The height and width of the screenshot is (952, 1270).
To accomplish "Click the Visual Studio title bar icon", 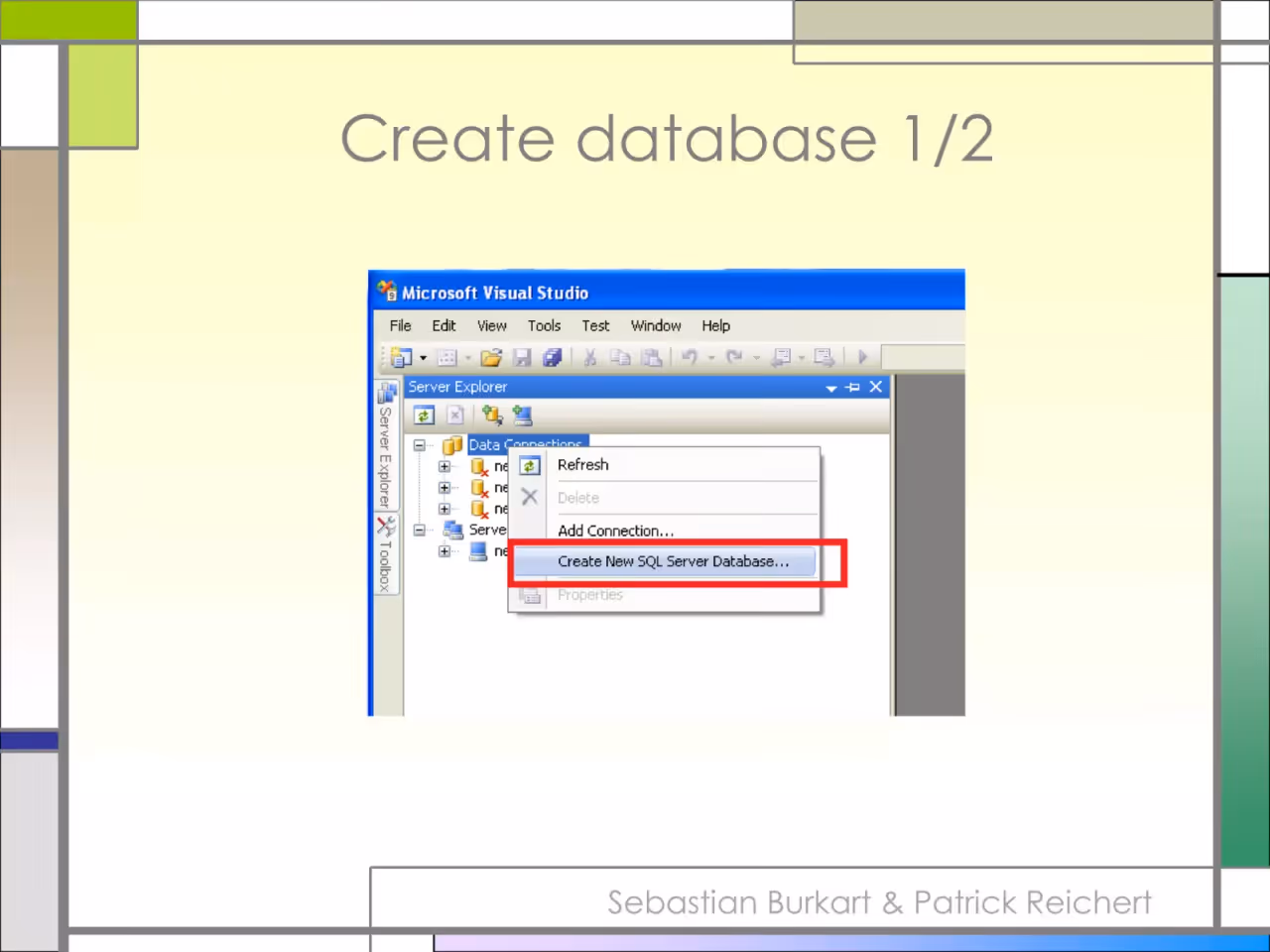I will 387,291.
